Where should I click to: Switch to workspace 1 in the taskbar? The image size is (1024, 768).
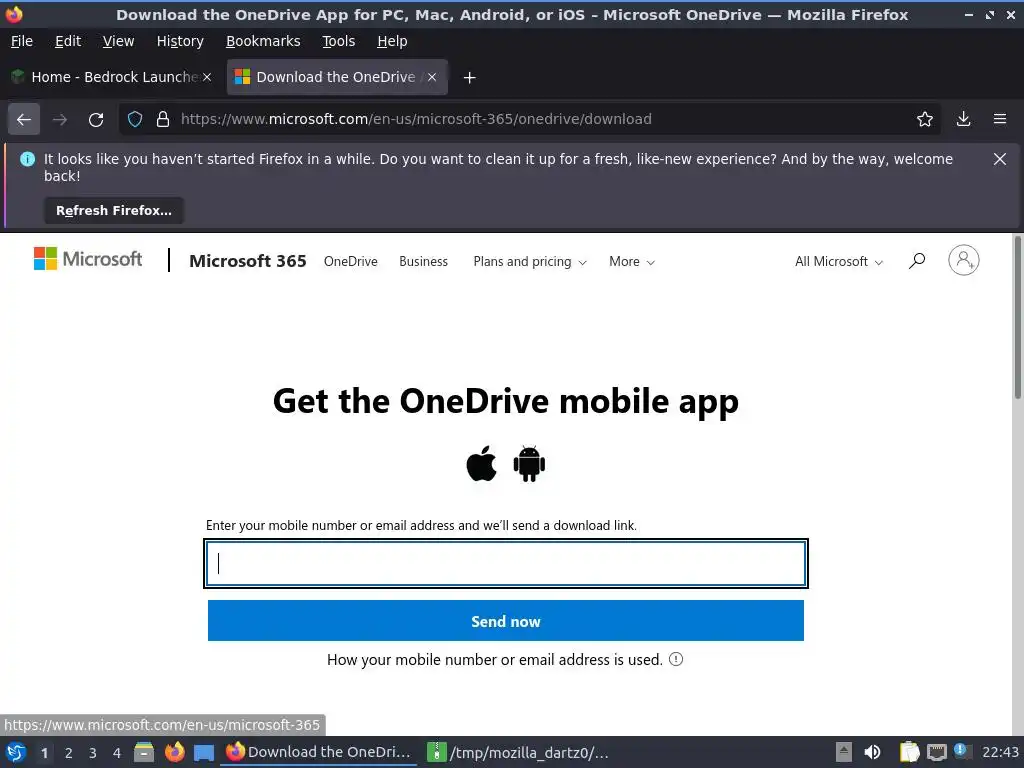44,753
